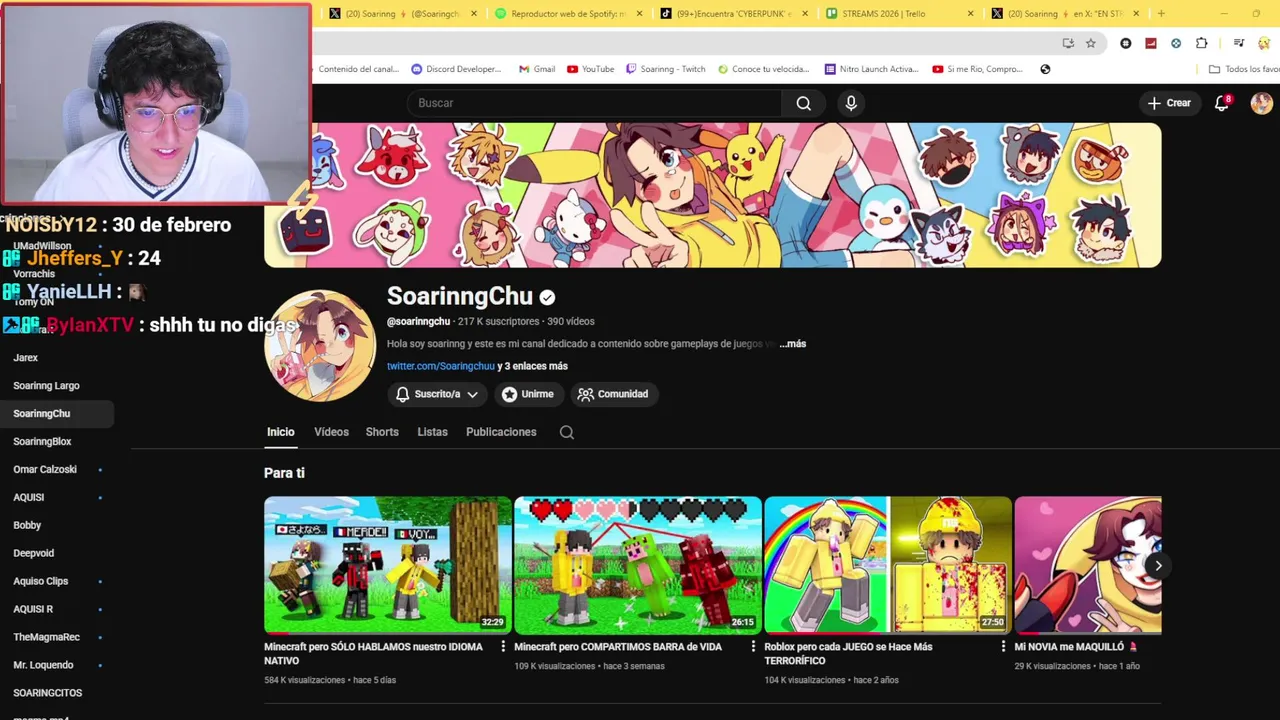This screenshot has width=1280, height=720.
Task: Open media control icon in toolbar
Action: pos(1239,43)
